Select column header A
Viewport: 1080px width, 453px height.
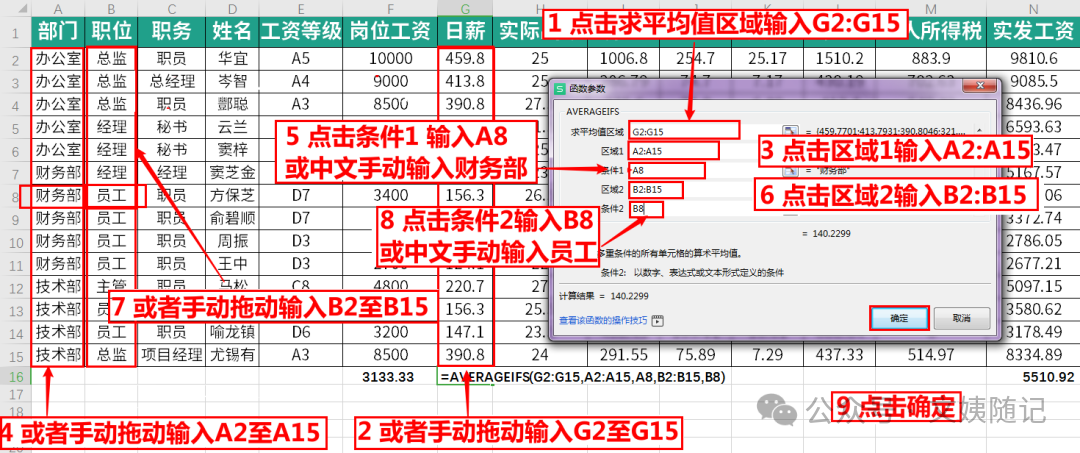pyautogui.click(x=58, y=8)
